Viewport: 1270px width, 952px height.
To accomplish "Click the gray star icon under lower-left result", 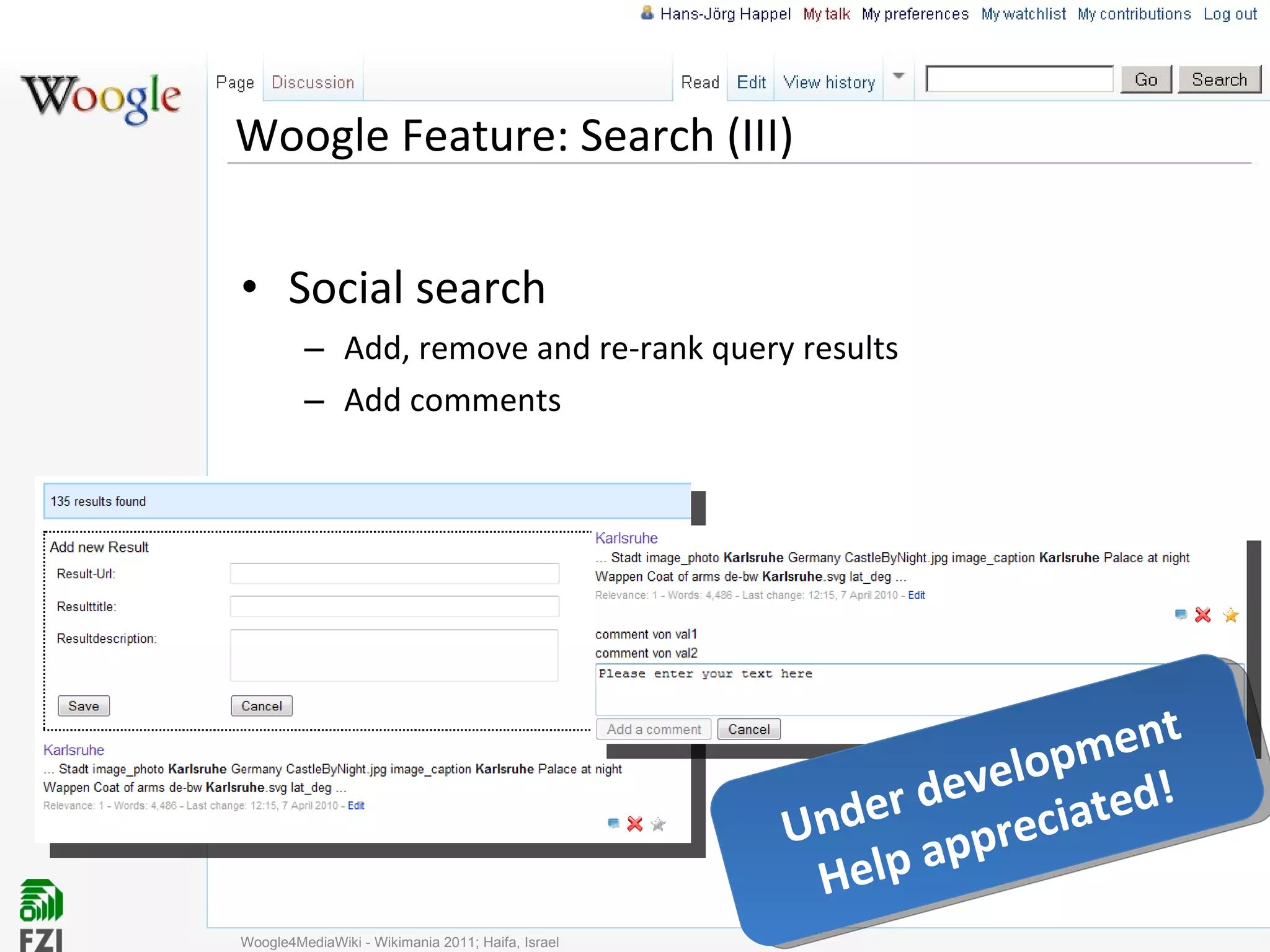I will 658,824.
